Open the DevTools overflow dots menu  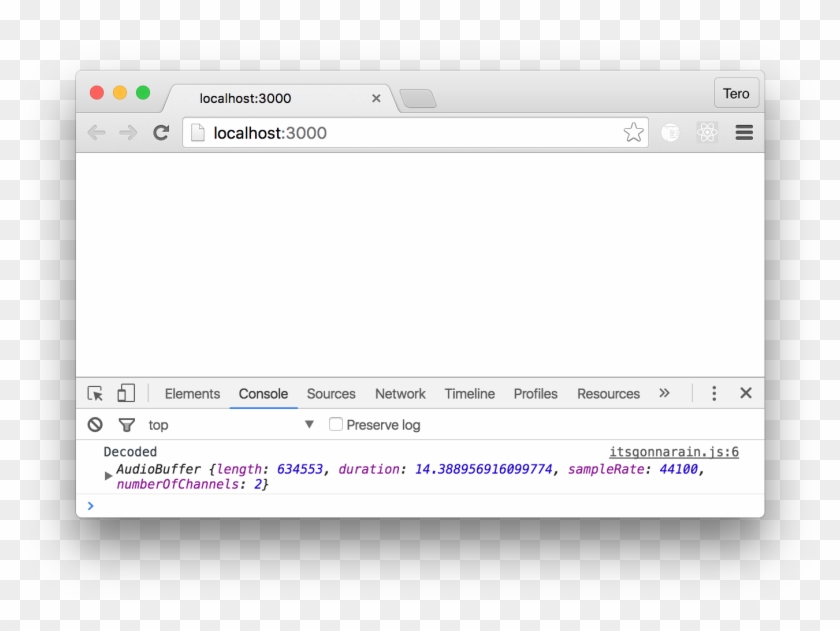click(x=714, y=393)
